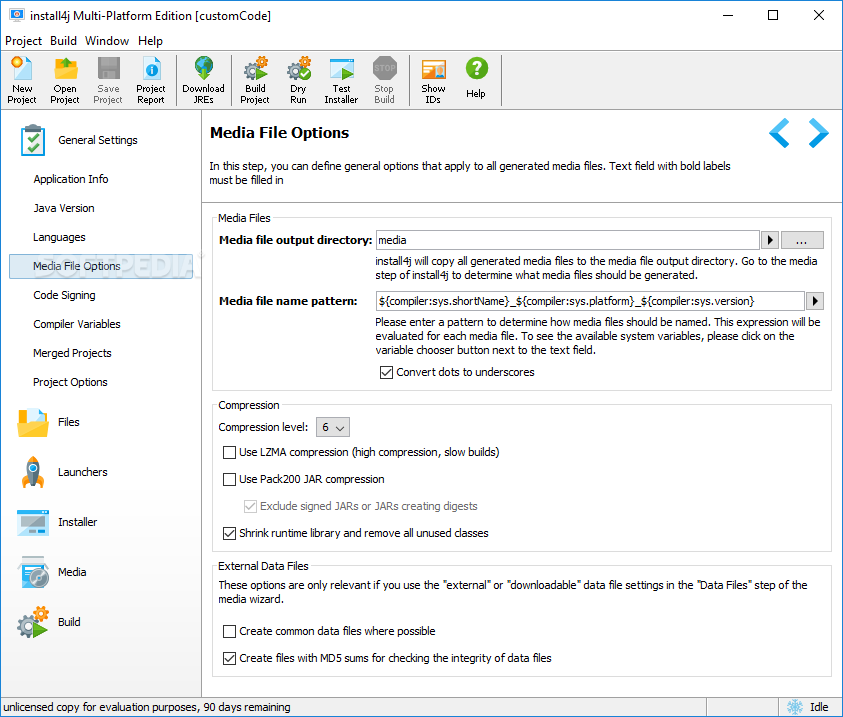Image resolution: width=843 pixels, height=717 pixels.
Task: Select Java Version step
Action: point(64,209)
